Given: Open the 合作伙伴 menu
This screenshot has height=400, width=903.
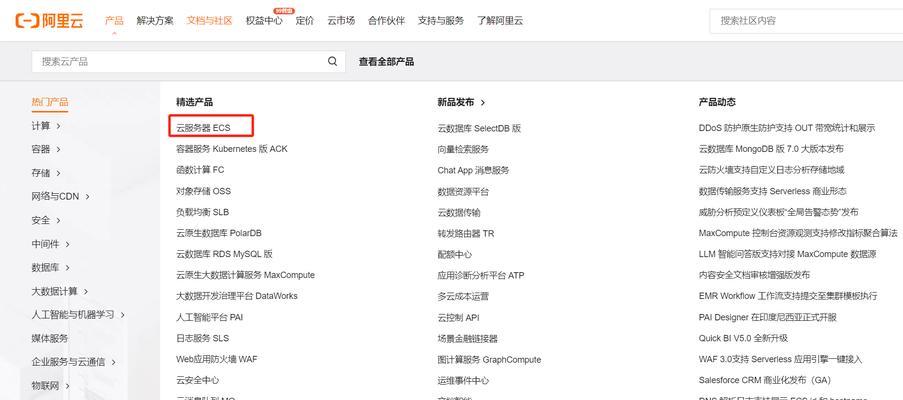Looking at the screenshot, I should click(x=386, y=21).
